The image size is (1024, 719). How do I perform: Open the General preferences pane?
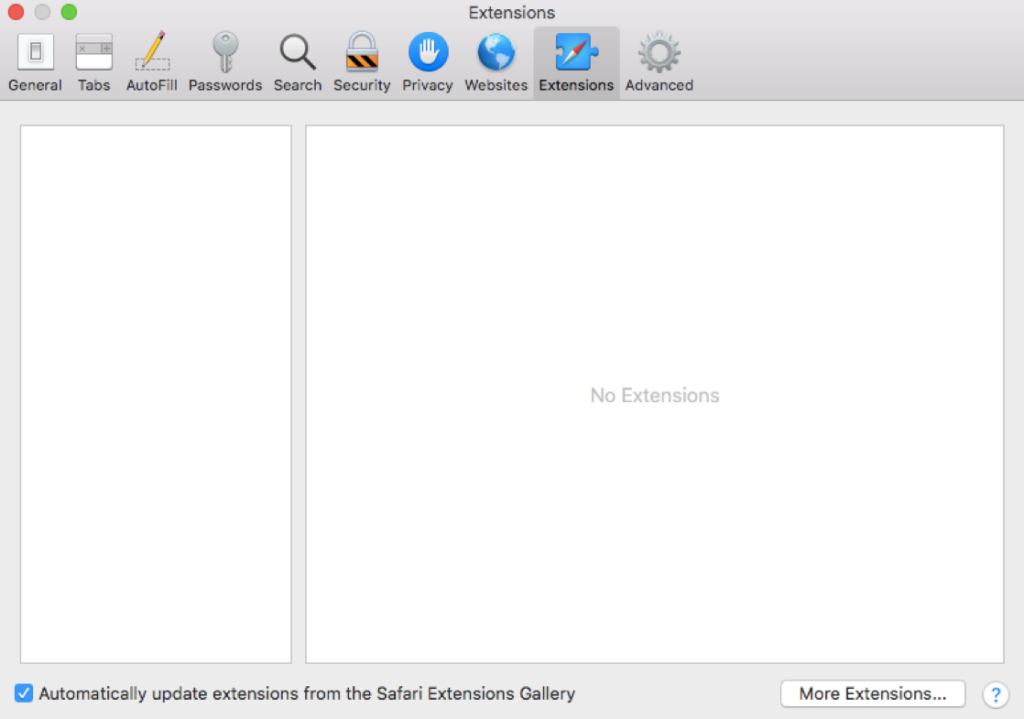pyautogui.click(x=35, y=62)
